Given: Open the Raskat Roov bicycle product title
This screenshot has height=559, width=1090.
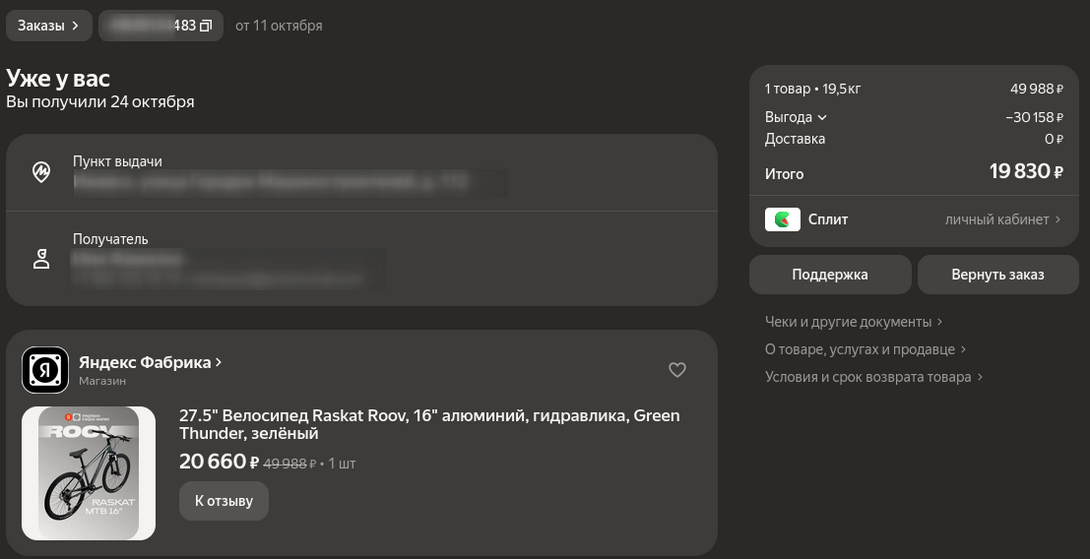Looking at the screenshot, I should [x=429, y=424].
